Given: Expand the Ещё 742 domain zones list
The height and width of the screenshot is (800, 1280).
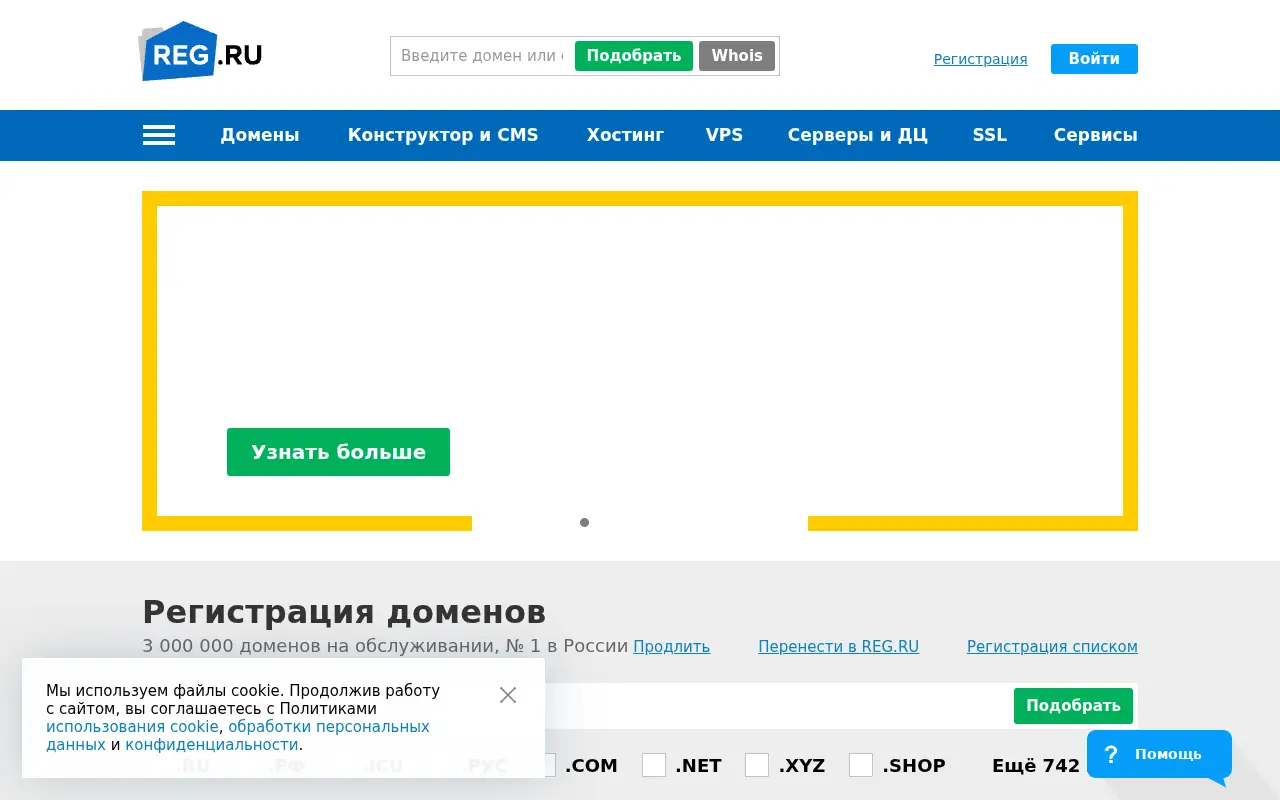Looking at the screenshot, I should point(1036,766).
